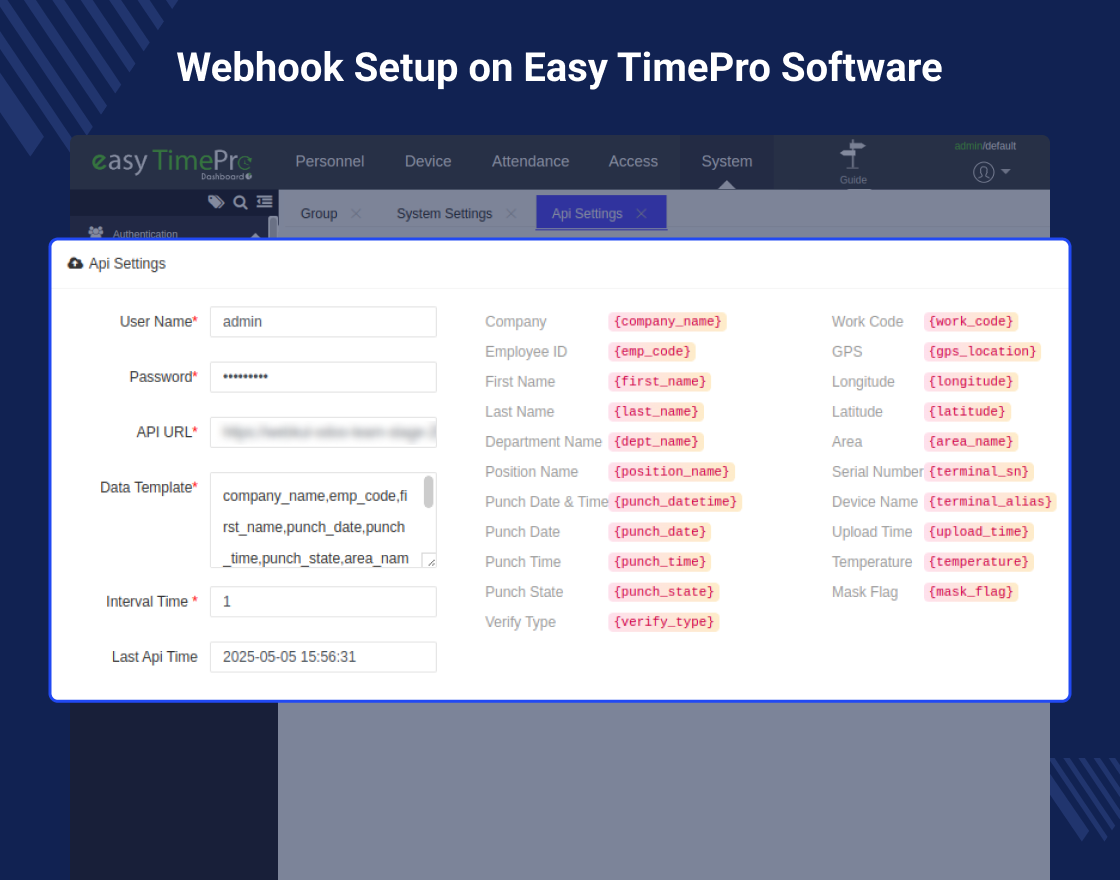
Task: Click the {last_name} tag
Action: [656, 411]
